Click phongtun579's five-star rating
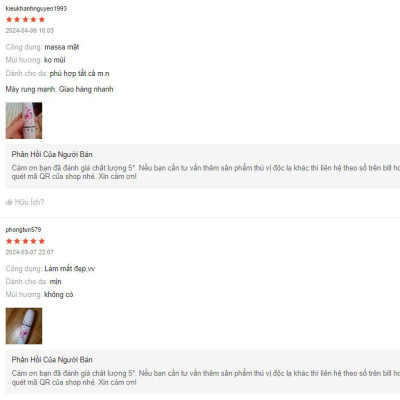Screen dimensions: 400x400 point(25,241)
